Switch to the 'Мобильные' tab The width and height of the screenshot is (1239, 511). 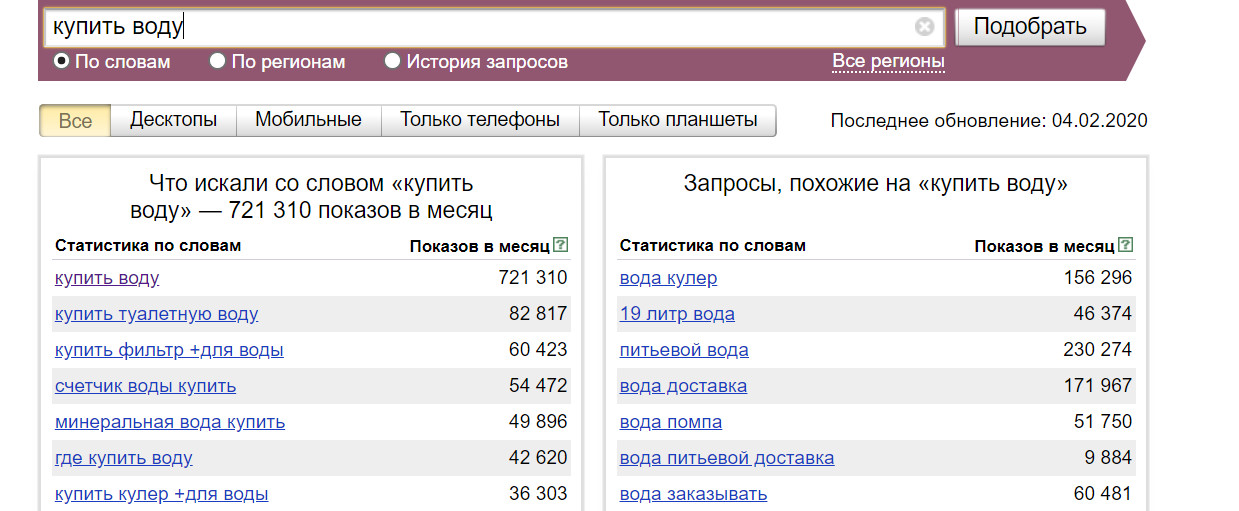[308, 120]
